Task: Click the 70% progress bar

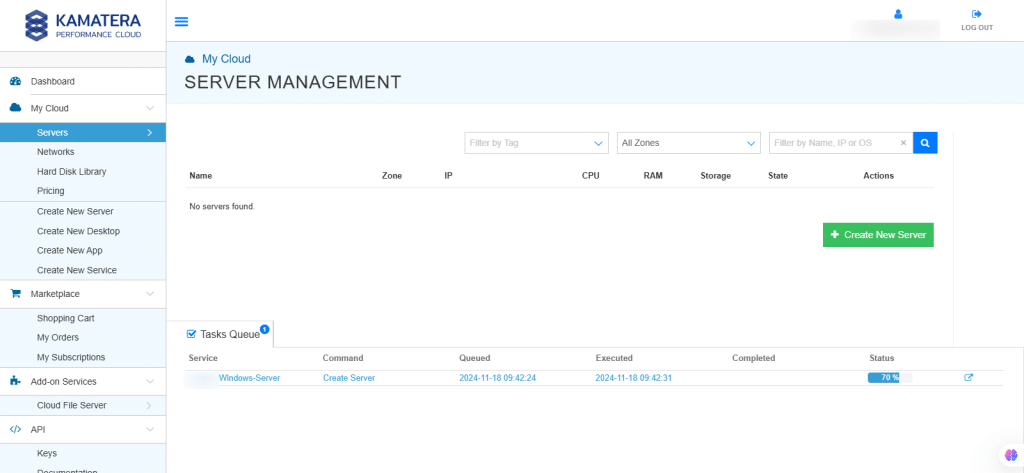Action: pos(889,378)
